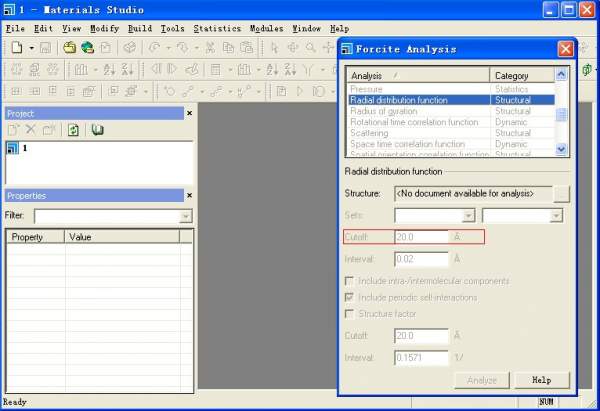Click the Copy icon in toolbar
Viewport: 600px width, 411px height.
(x=228, y=48)
